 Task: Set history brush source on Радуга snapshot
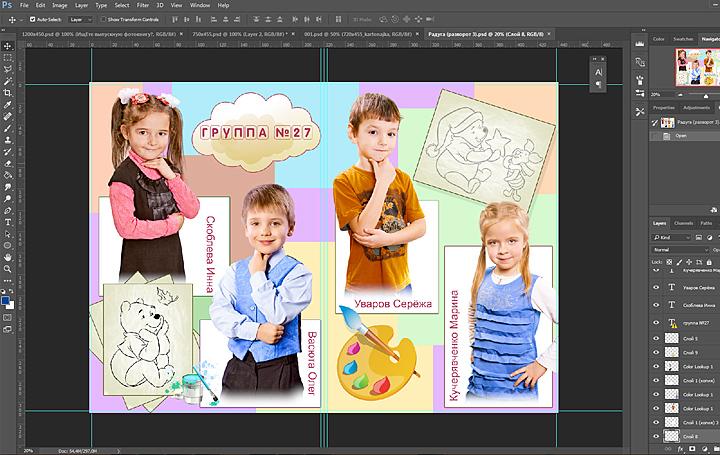coord(655,123)
